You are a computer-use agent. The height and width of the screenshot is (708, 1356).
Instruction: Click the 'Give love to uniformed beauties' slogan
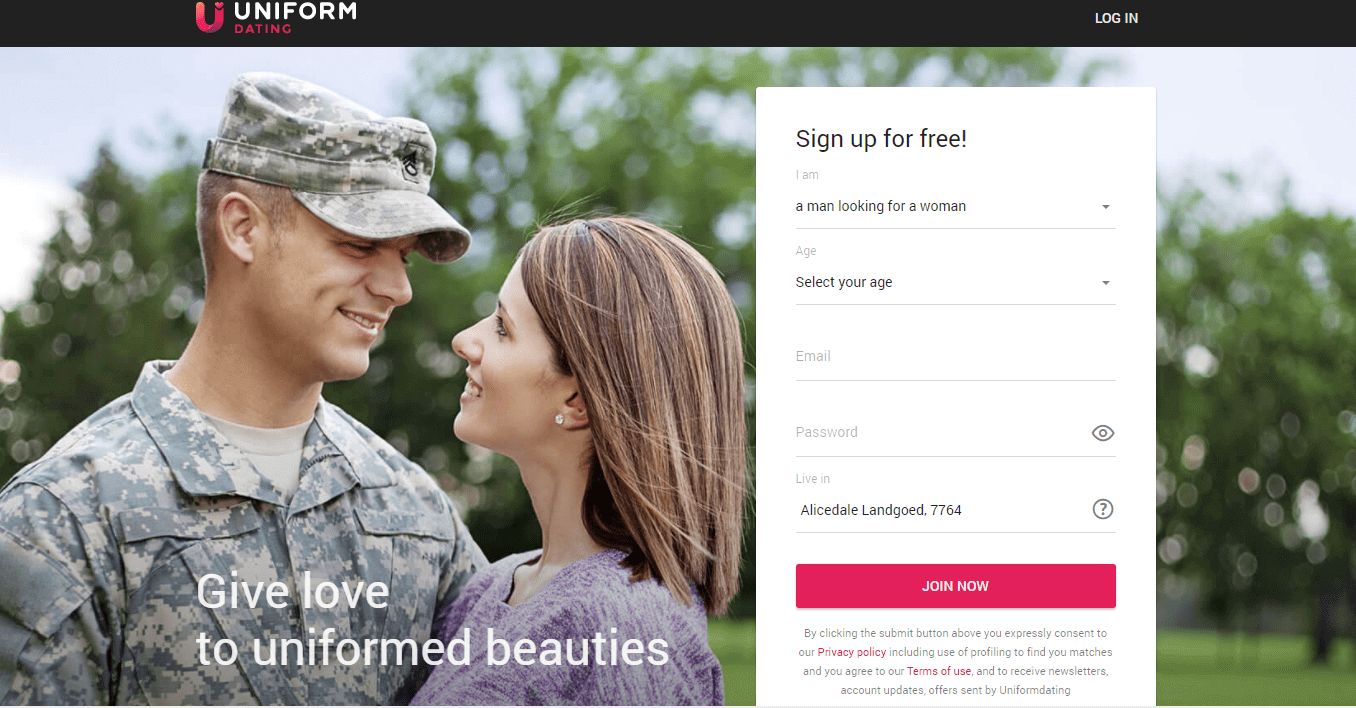pos(432,620)
